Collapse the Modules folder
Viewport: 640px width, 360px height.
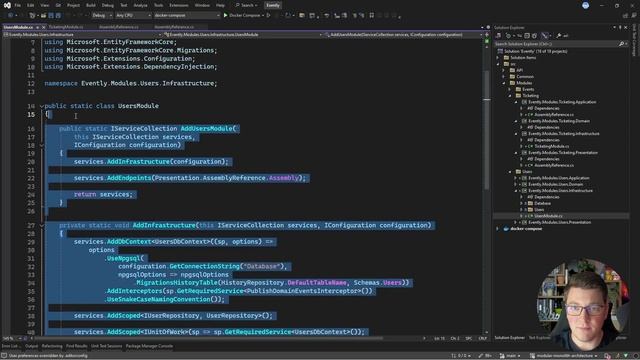tap(504, 83)
